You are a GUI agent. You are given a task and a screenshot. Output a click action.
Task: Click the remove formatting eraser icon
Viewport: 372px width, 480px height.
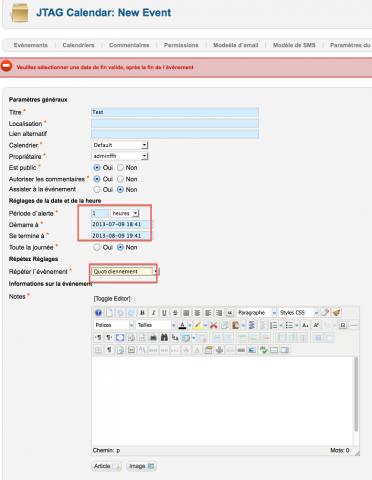tap(325, 313)
